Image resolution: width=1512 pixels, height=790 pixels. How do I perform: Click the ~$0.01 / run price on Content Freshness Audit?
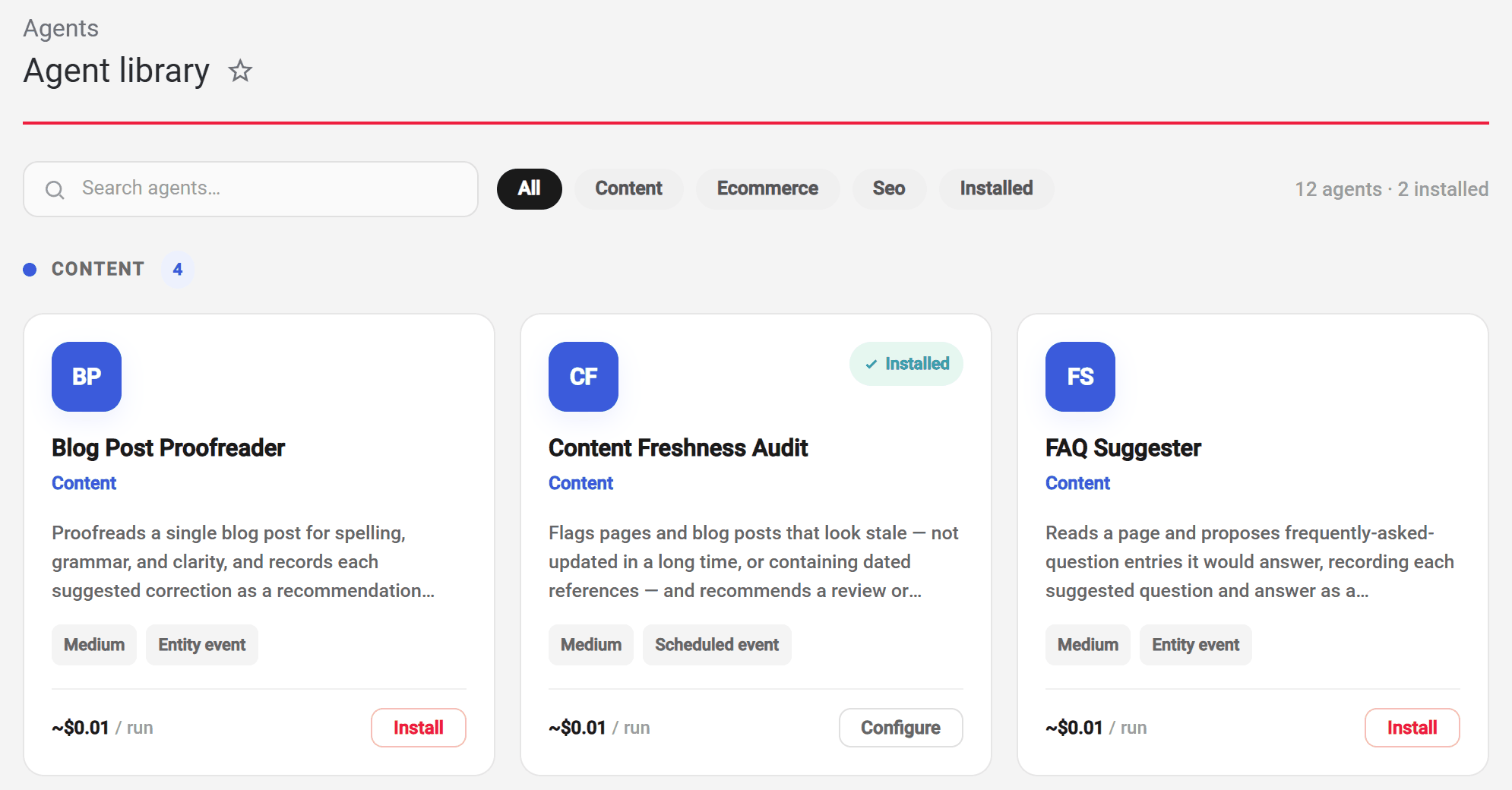[599, 728]
